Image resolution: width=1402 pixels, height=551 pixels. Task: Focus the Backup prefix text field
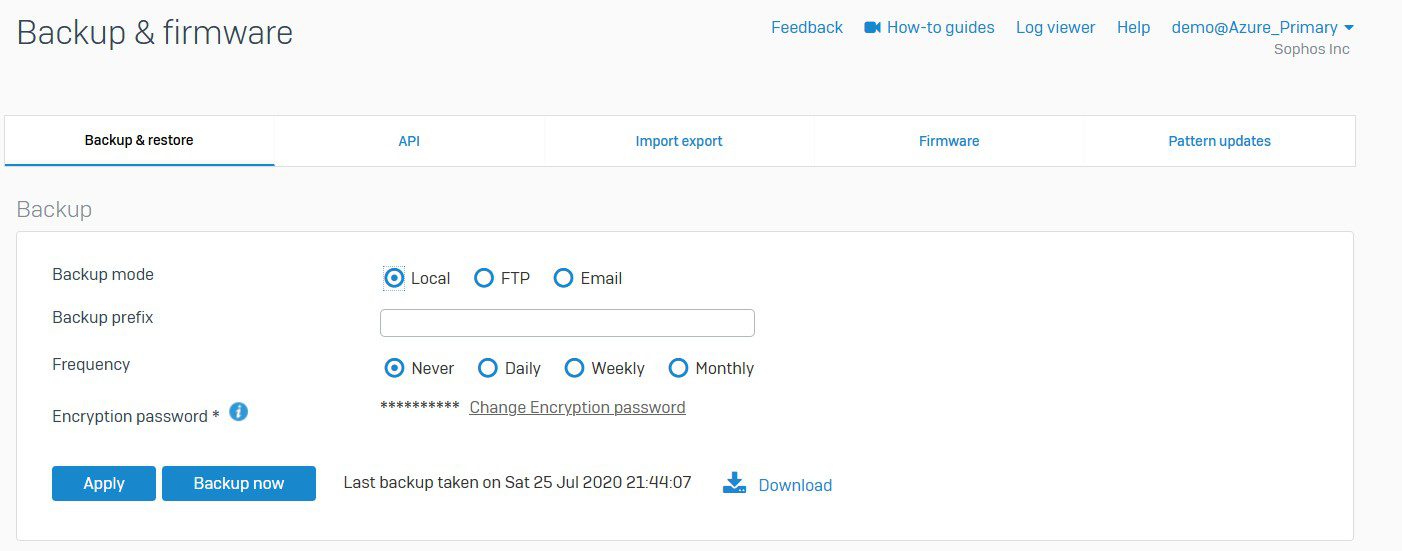pos(567,323)
